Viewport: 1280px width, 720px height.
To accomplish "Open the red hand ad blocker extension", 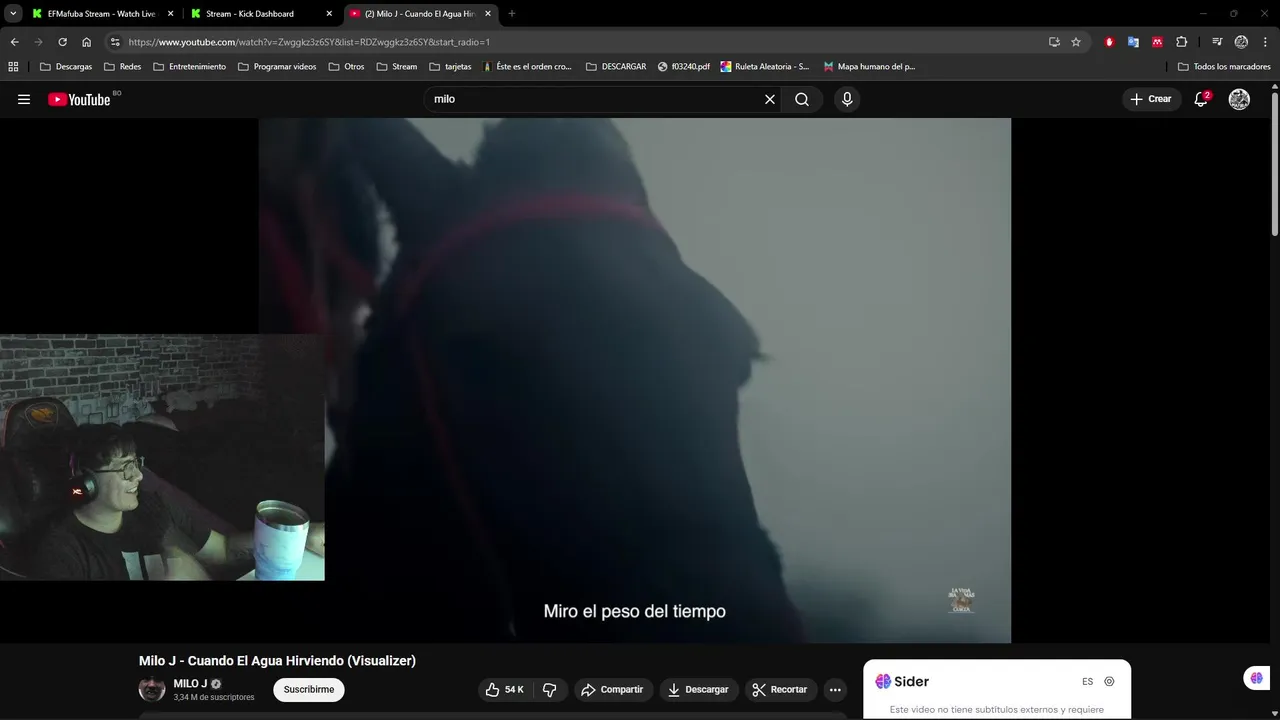I will pyautogui.click(x=1109, y=42).
